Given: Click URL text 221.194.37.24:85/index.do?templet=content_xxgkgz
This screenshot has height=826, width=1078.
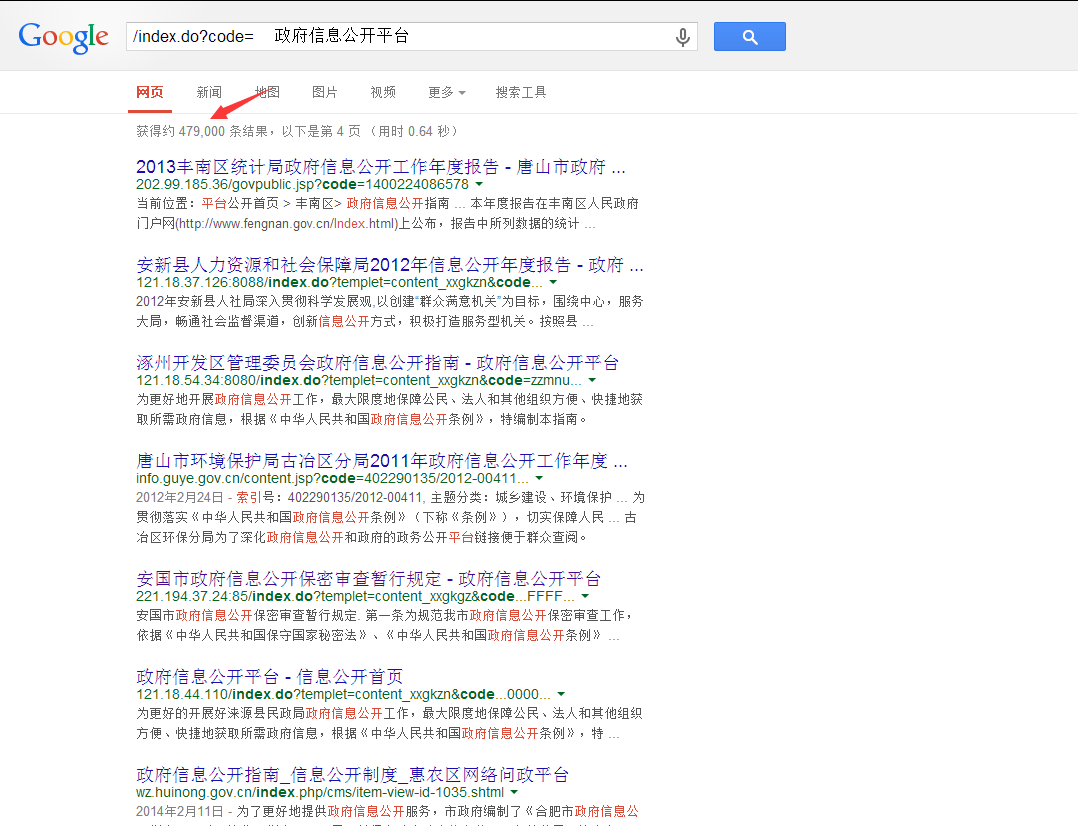Looking at the screenshot, I should [x=355, y=596].
